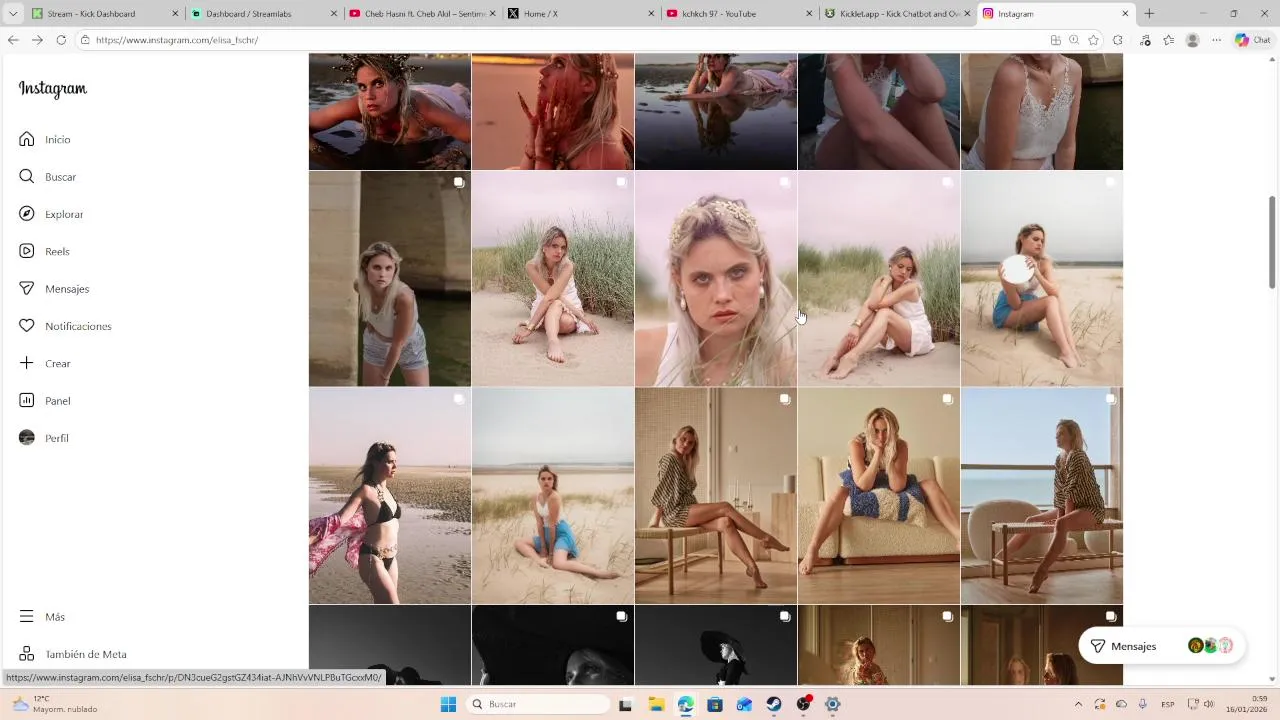This screenshot has width=1280, height=720.
Task: Open post of woman in bikini with pink scarf
Action: tap(390, 496)
